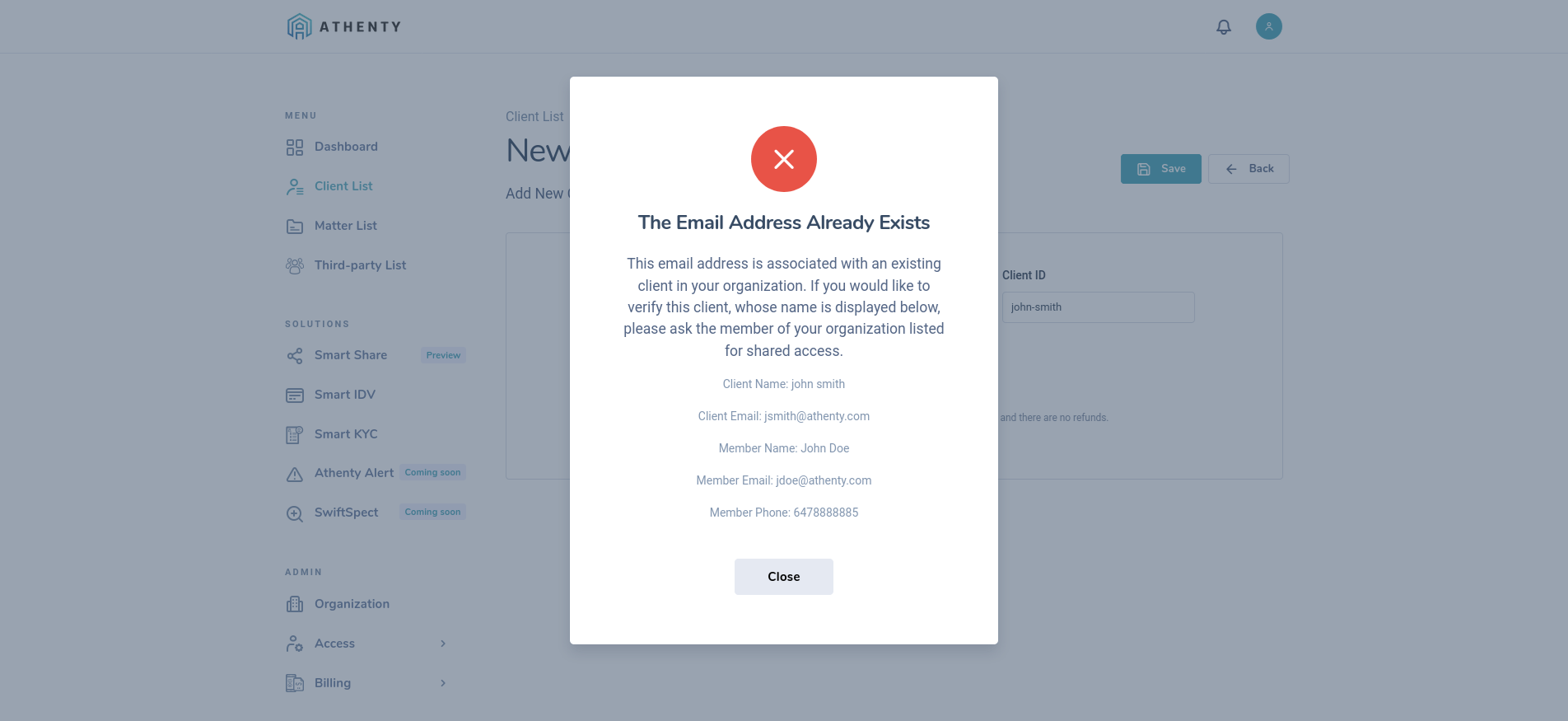Close the email exists dialog
1568x721 pixels.
pyautogui.click(x=783, y=576)
